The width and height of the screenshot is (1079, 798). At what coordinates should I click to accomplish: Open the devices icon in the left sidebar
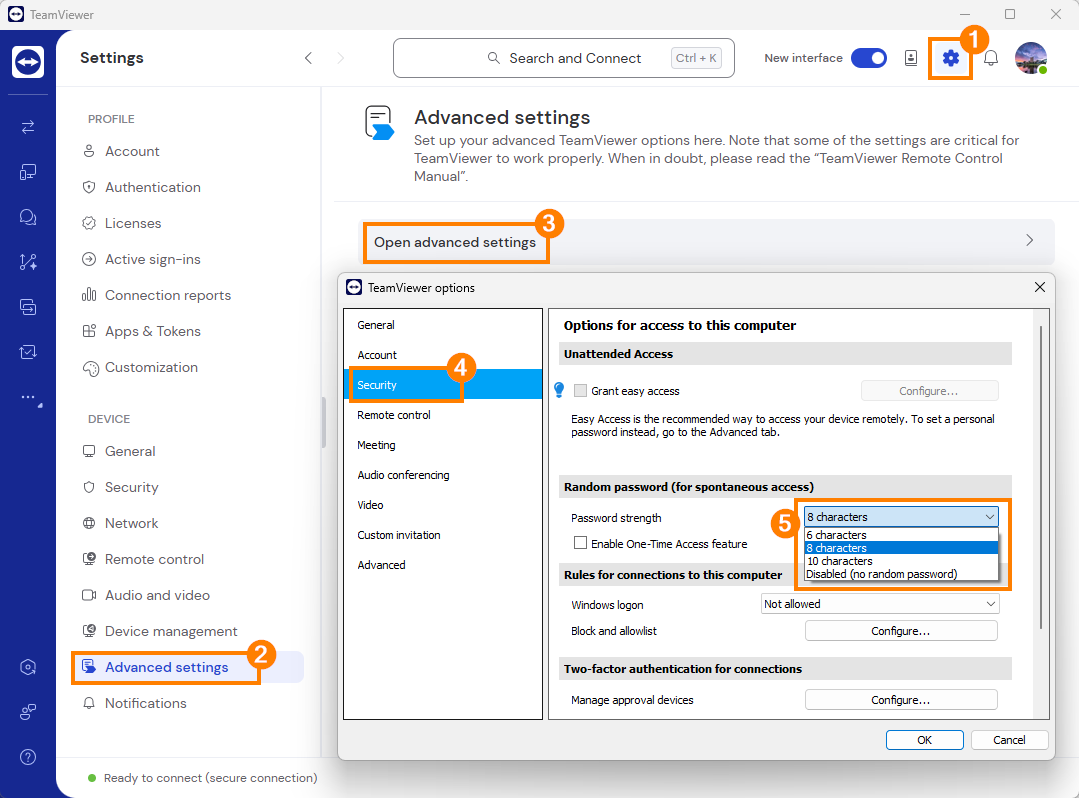pyautogui.click(x=28, y=172)
